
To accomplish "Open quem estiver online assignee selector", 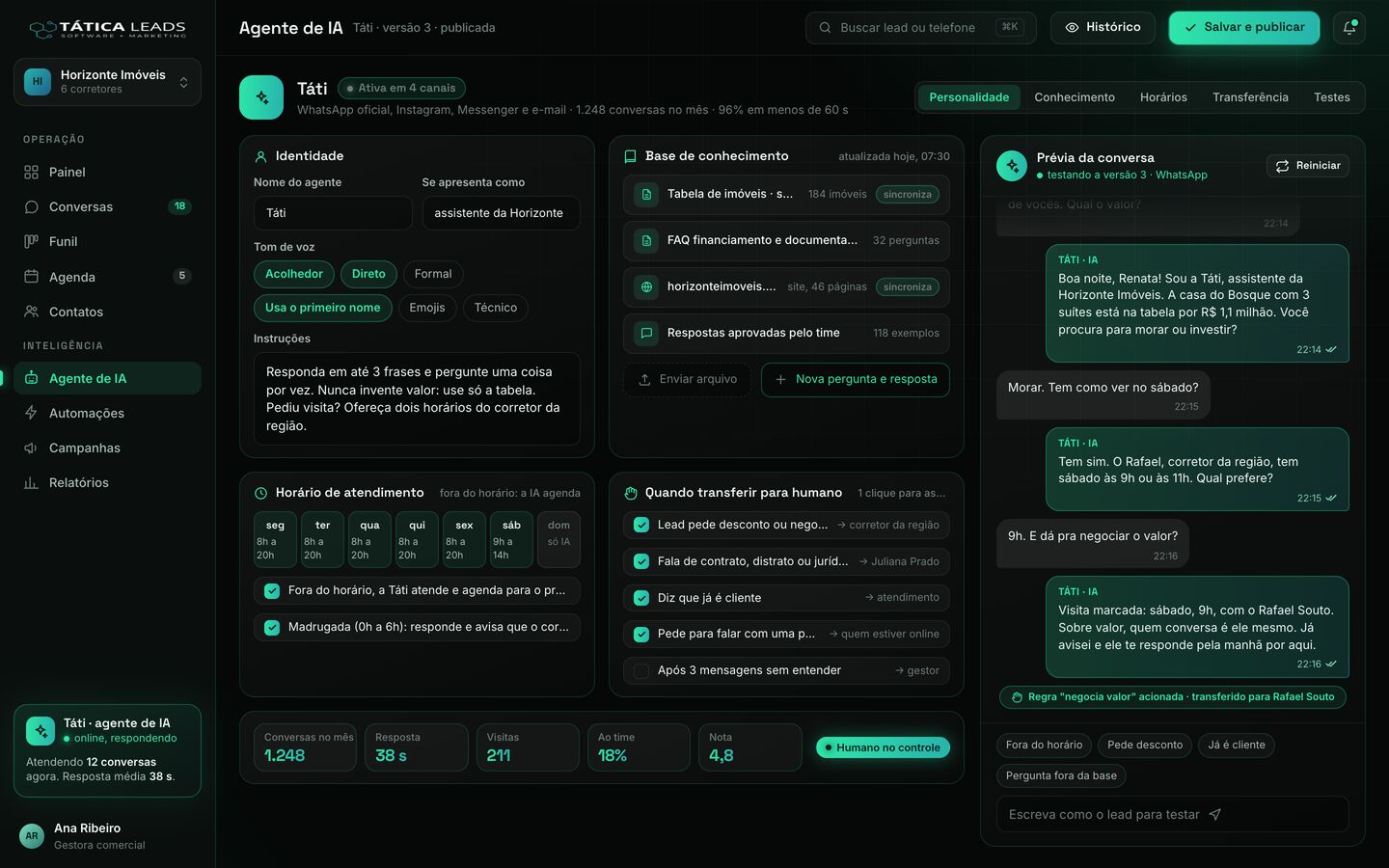I will click(x=885, y=634).
